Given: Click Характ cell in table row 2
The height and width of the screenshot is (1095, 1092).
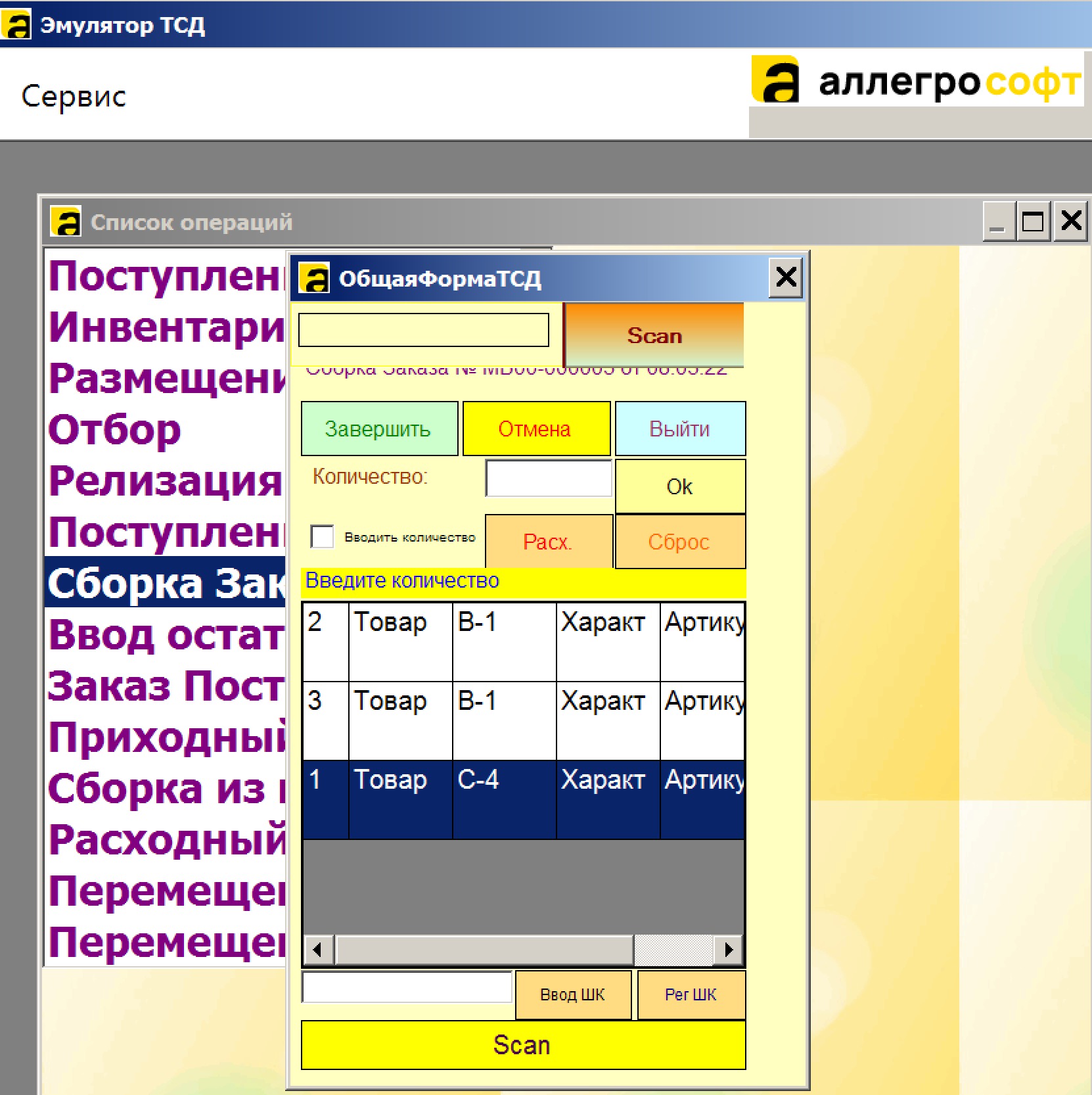Looking at the screenshot, I should [x=608, y=641].
